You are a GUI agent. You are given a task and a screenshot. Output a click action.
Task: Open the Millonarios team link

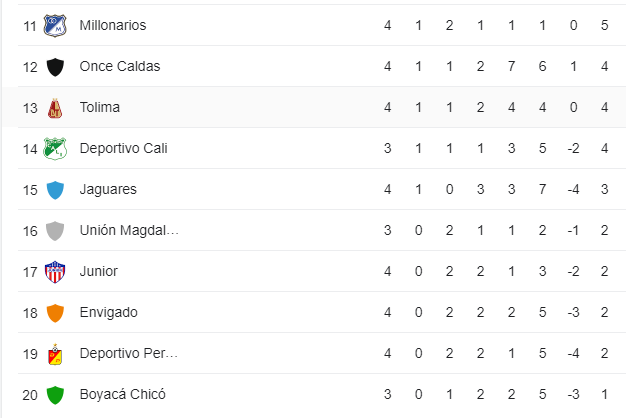coord(113,25)
